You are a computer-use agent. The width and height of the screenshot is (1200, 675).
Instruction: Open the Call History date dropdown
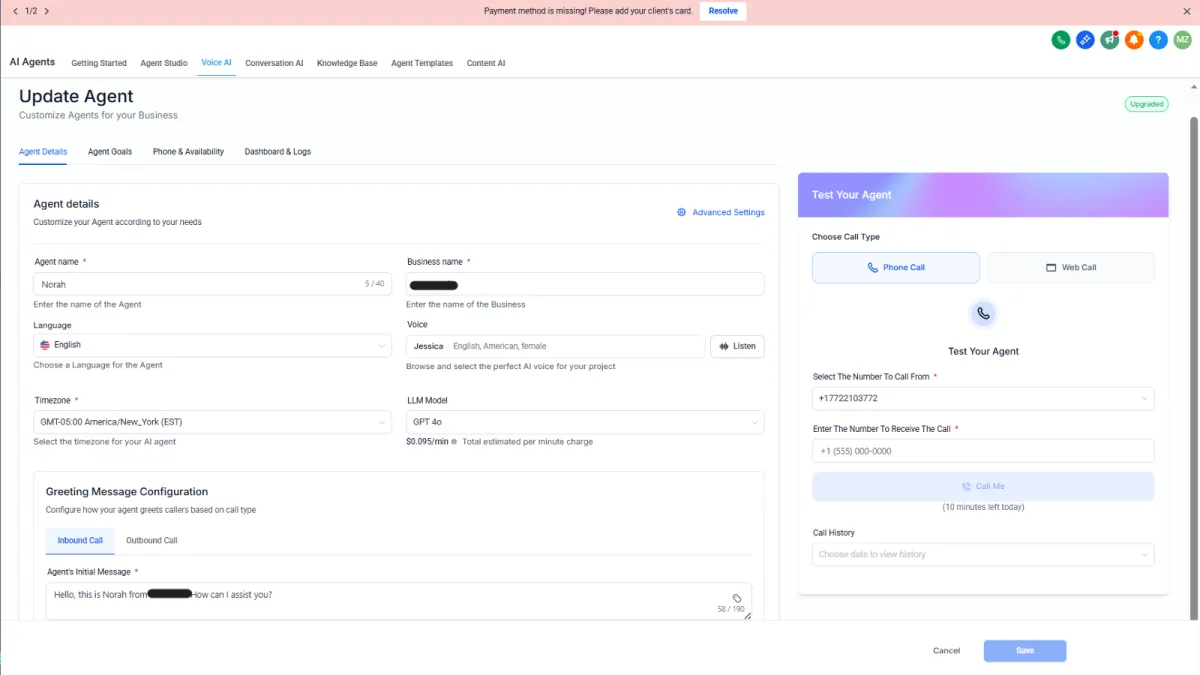click(x=983, y=554)
